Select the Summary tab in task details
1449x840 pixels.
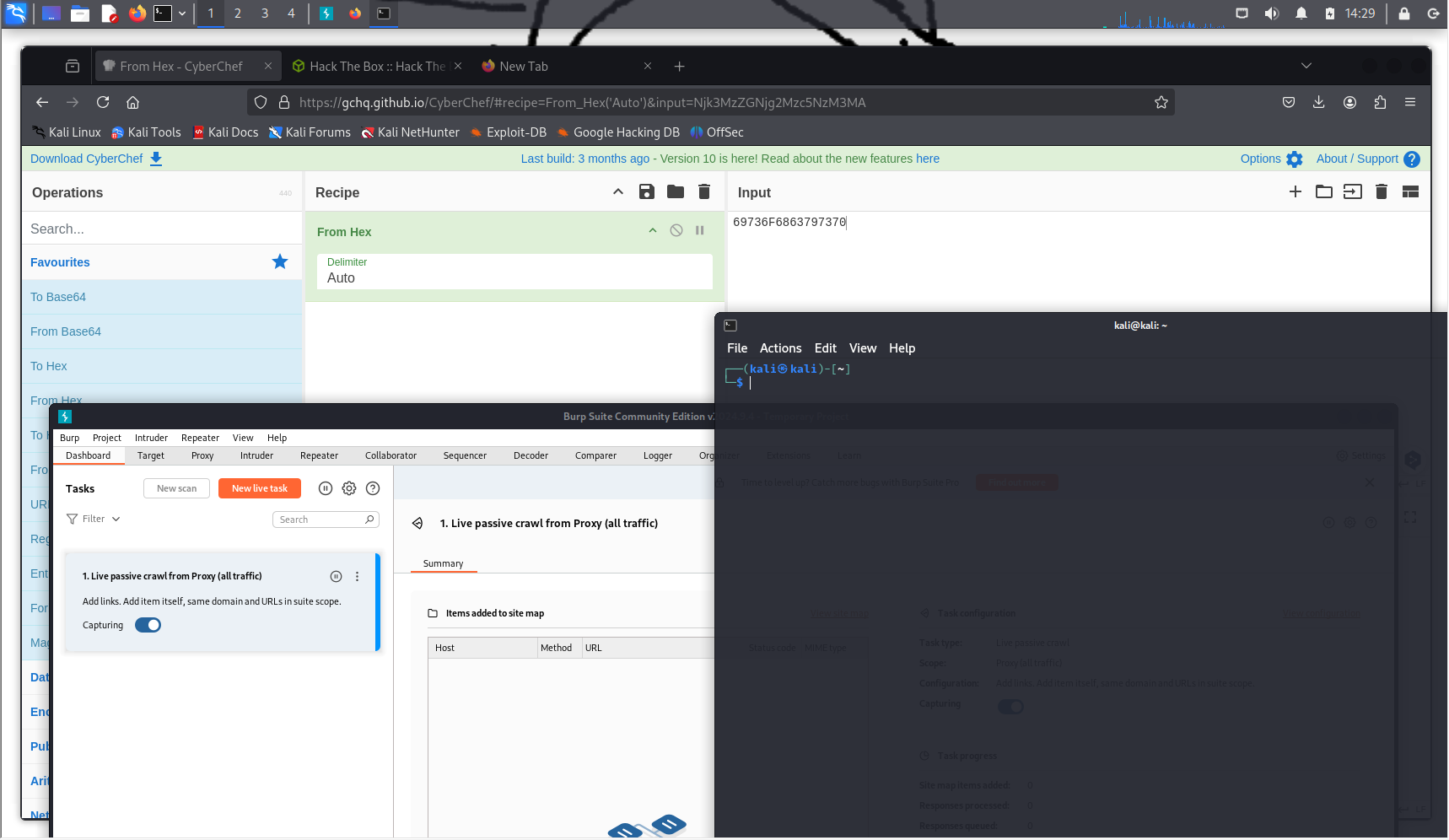444,563
